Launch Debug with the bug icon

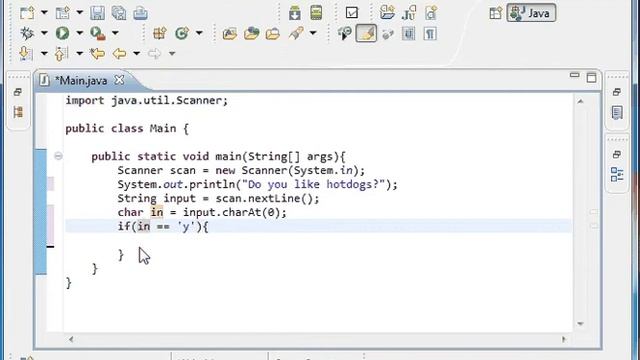27,33
